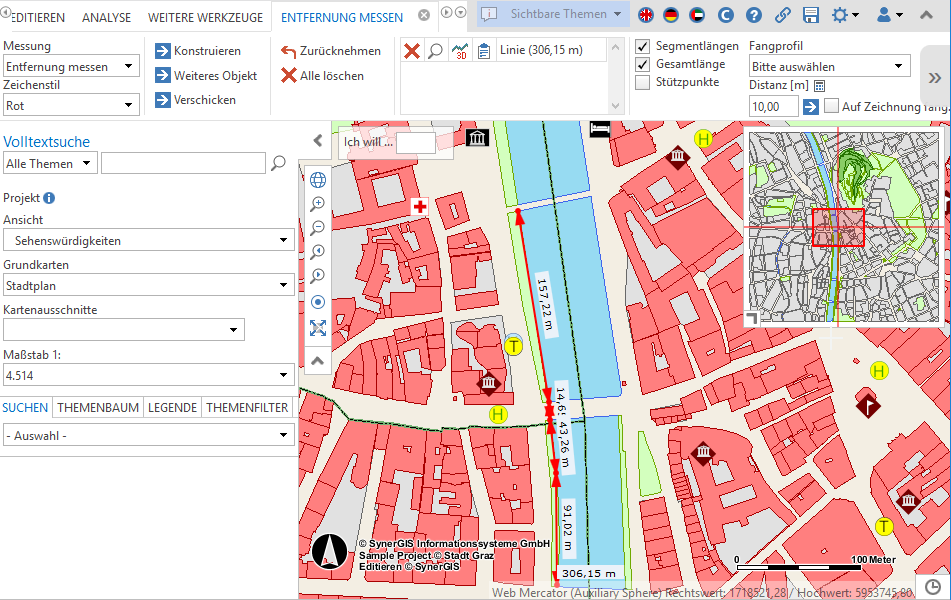Open the measurement report clipboard icon

tap(484, 51)
